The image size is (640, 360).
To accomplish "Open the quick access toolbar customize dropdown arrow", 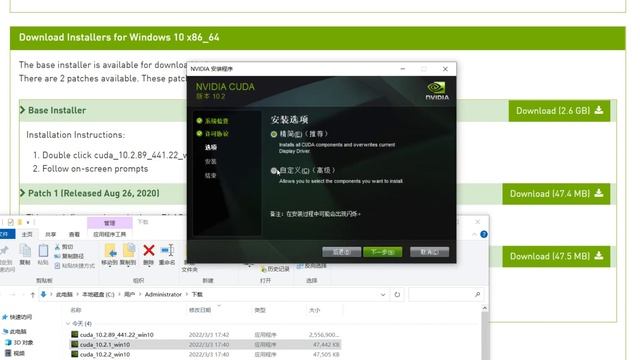I will tap(28, 222).
